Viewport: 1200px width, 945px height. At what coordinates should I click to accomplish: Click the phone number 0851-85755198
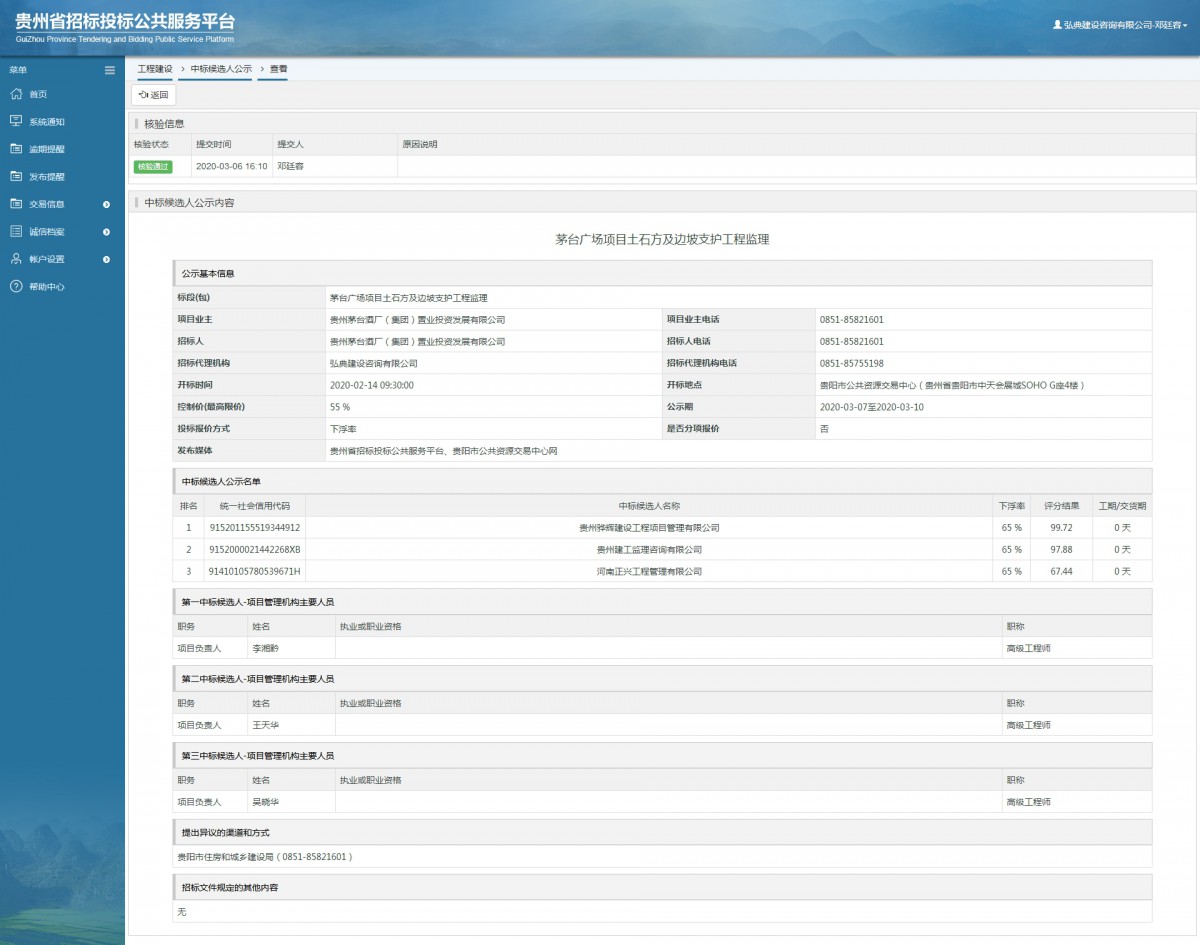851,364
